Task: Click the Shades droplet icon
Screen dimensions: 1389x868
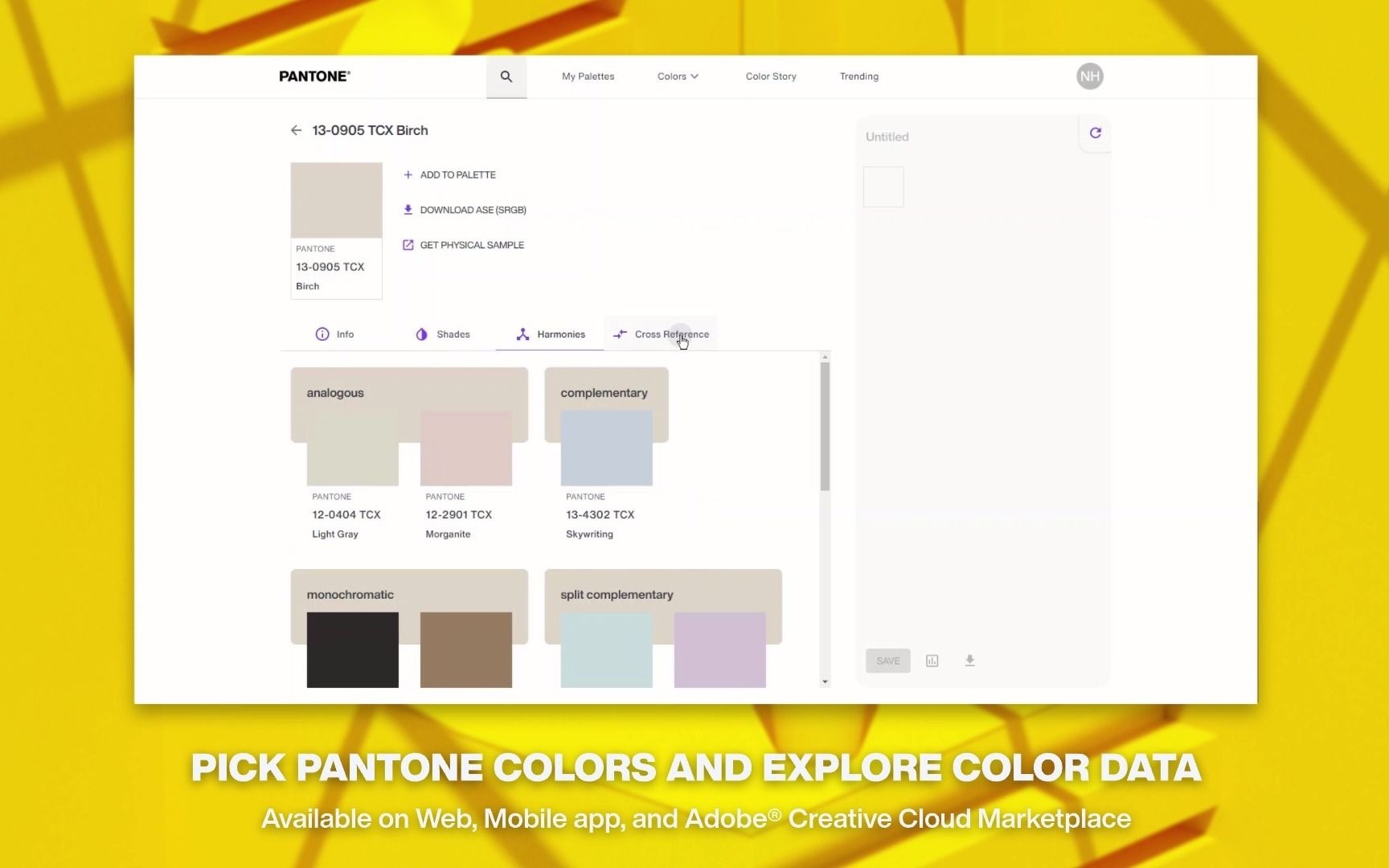Action: pos(422,334)
